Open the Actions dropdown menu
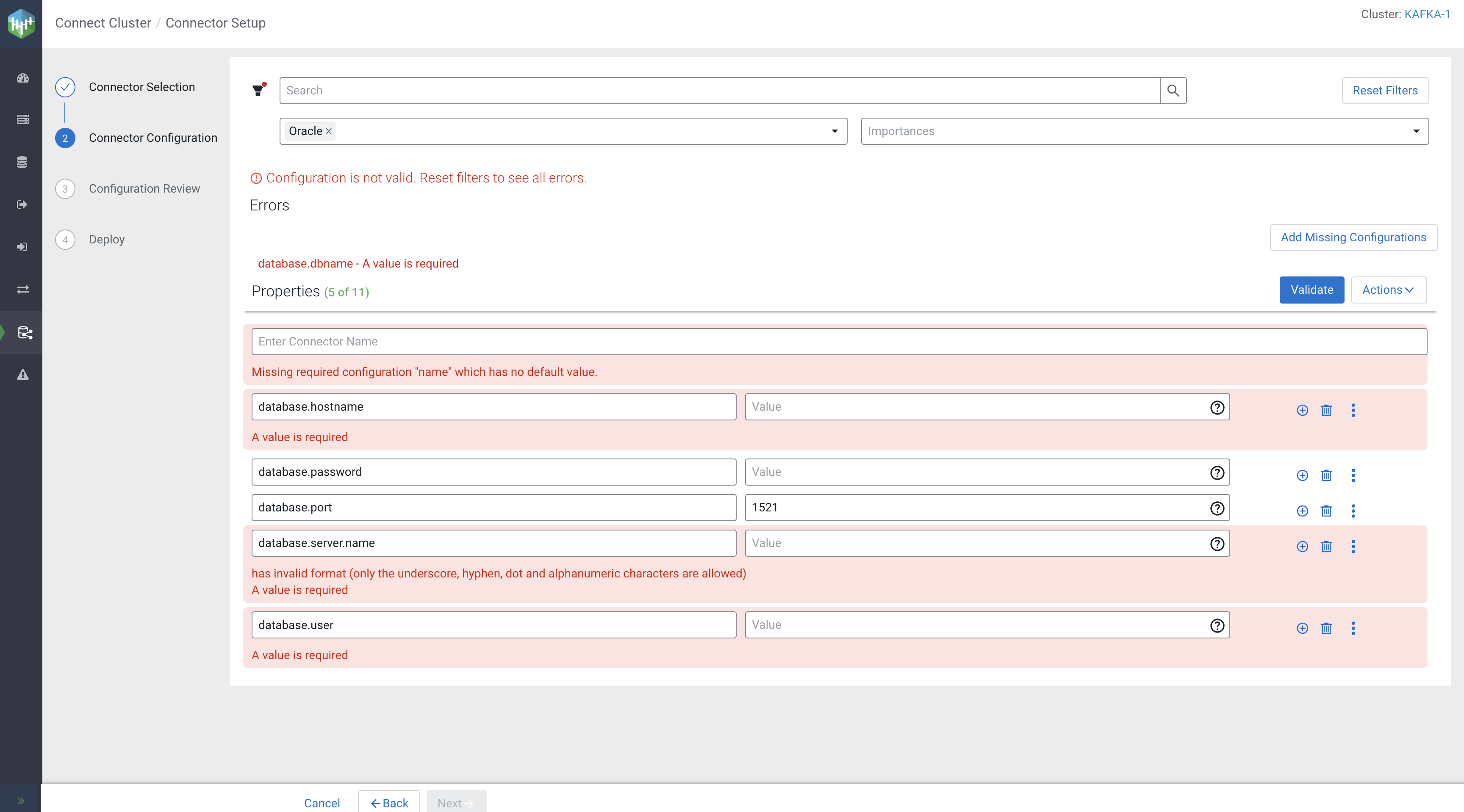This screenshot has height=812, width=1464. [x=1388, y=290]
